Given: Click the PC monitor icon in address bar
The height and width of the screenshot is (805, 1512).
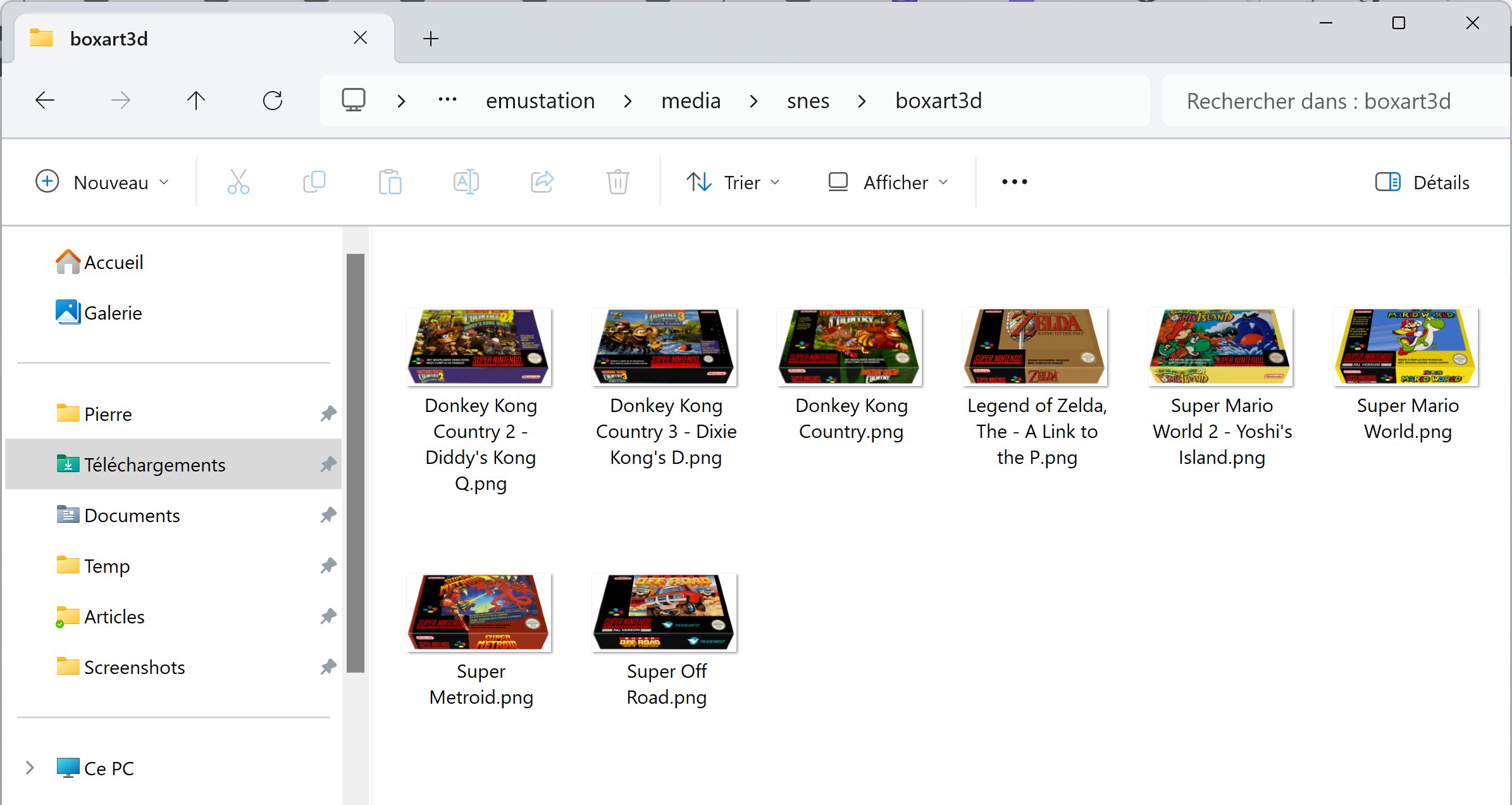Looking at the screenshot, I should click(x=354, y=100).
